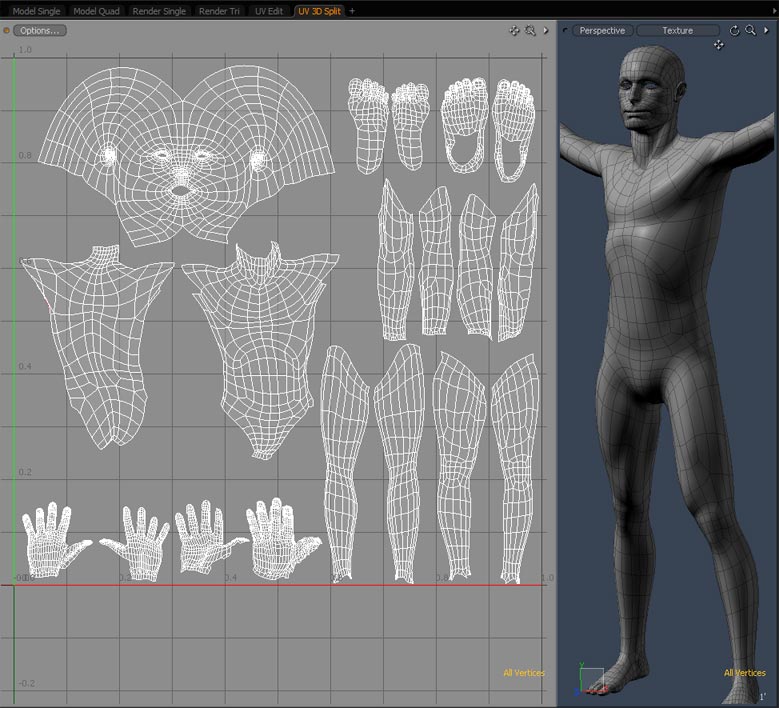Select the UV 3D Split tab
The width and height of the screenshot is (779, 708).
click(319, 11)
